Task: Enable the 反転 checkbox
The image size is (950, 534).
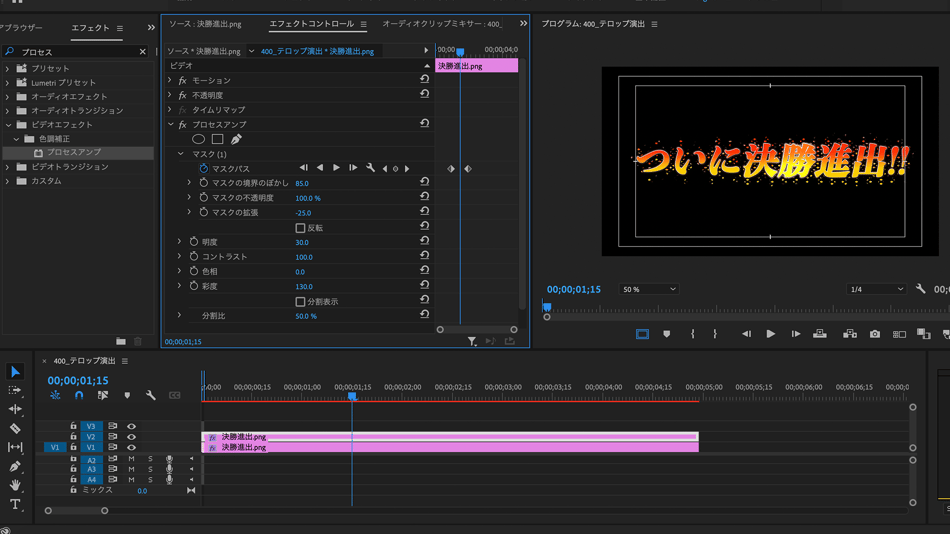Action: tap(300, 228)
